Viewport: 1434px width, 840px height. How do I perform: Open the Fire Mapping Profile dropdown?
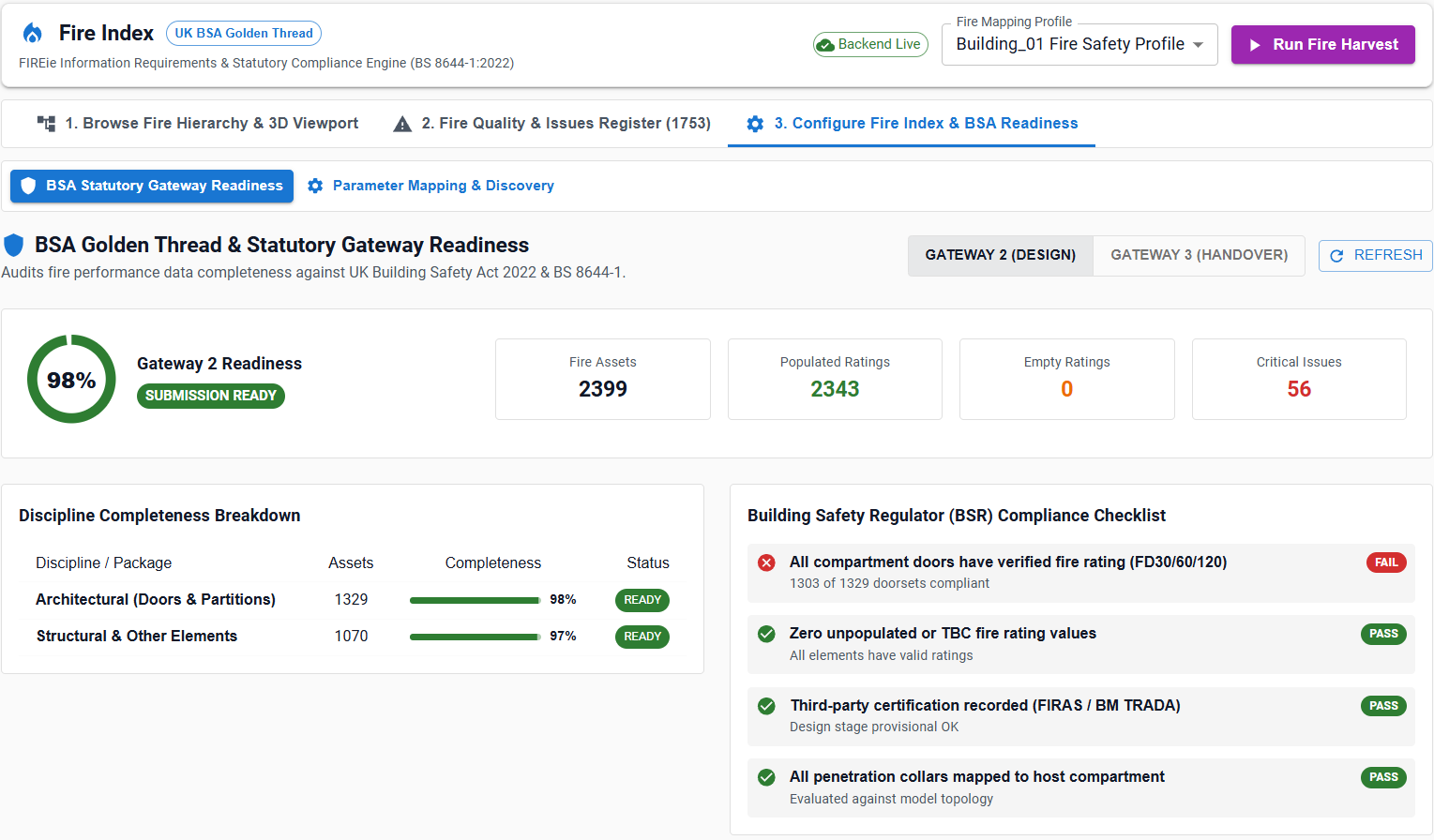[1079, 44]
